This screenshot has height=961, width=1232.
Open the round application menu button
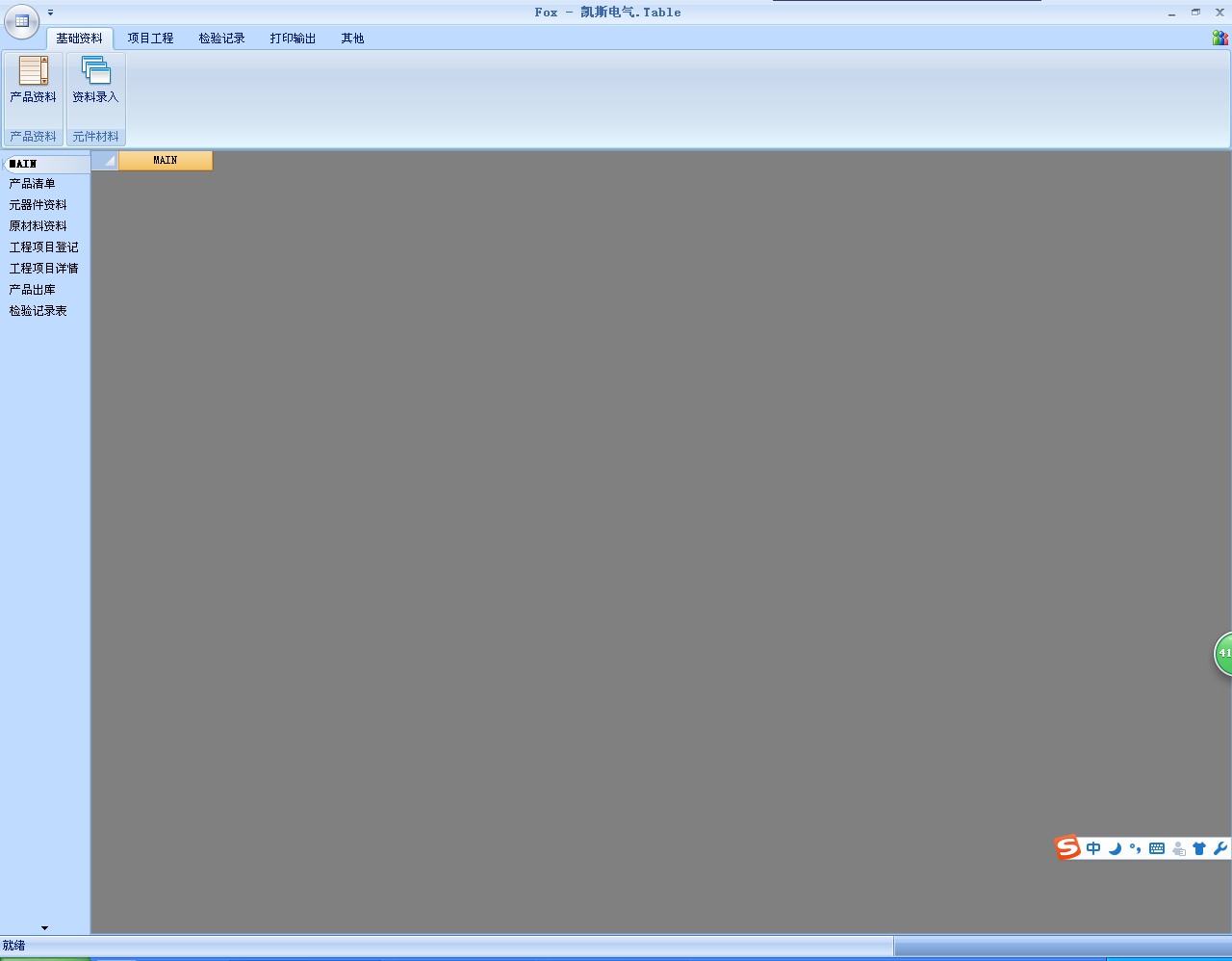pos(22,21)
